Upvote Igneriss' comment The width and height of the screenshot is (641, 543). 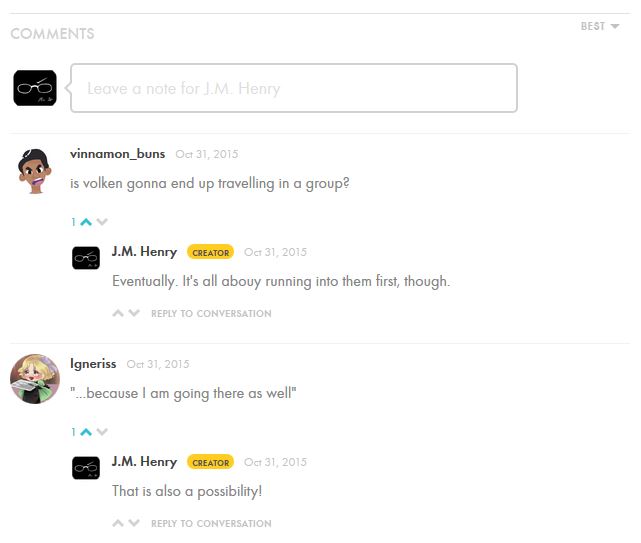point(86,432)
